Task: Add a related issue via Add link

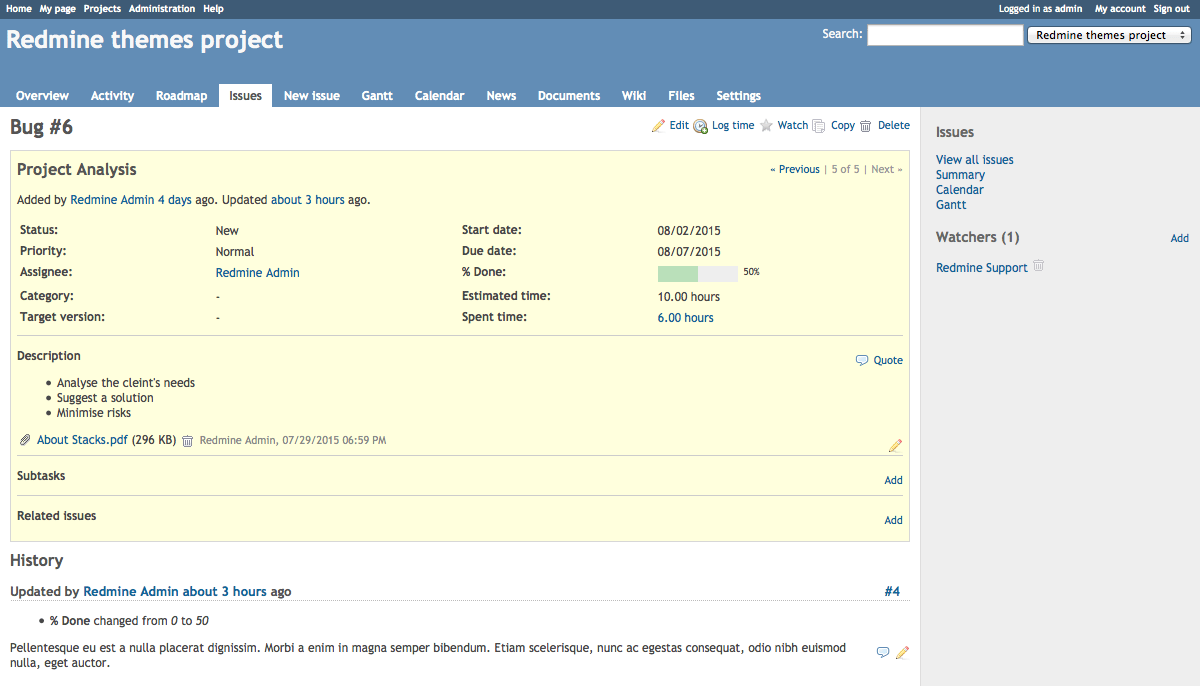Action: [x=894, y=521]
